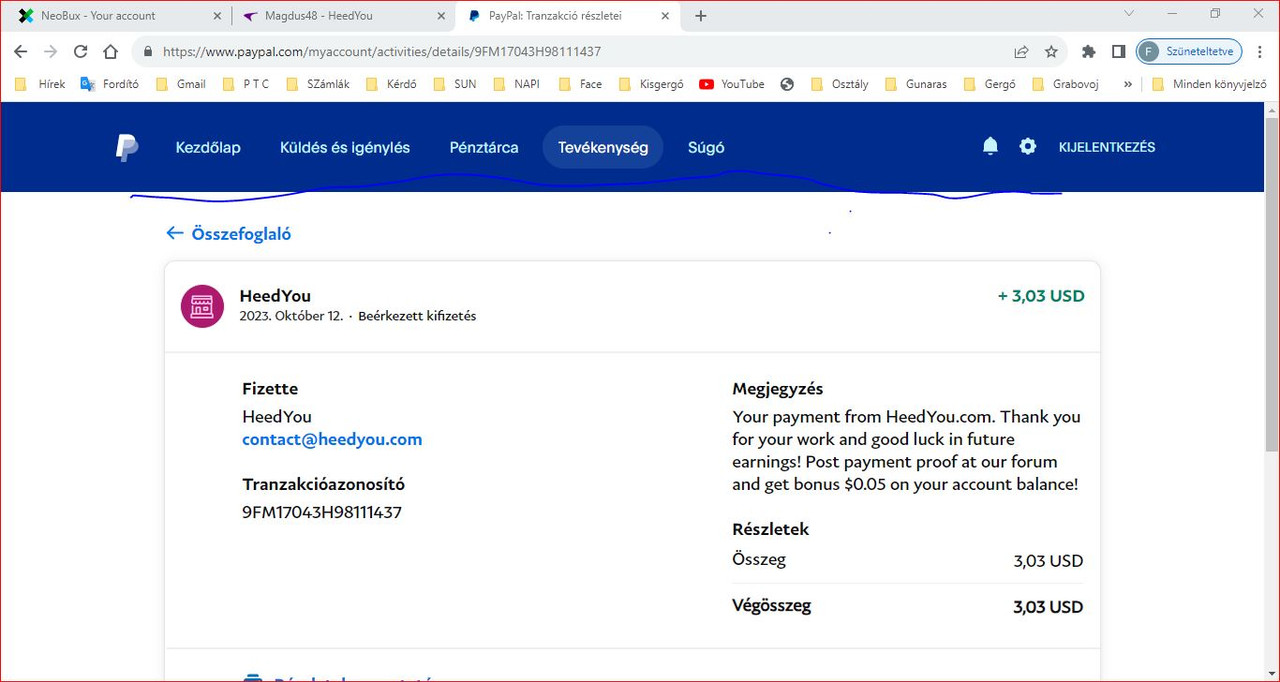This screenshot has width=1280, height=682.
Task: Click the Szüneteltetve profile button
Action: click(1189, 51)
